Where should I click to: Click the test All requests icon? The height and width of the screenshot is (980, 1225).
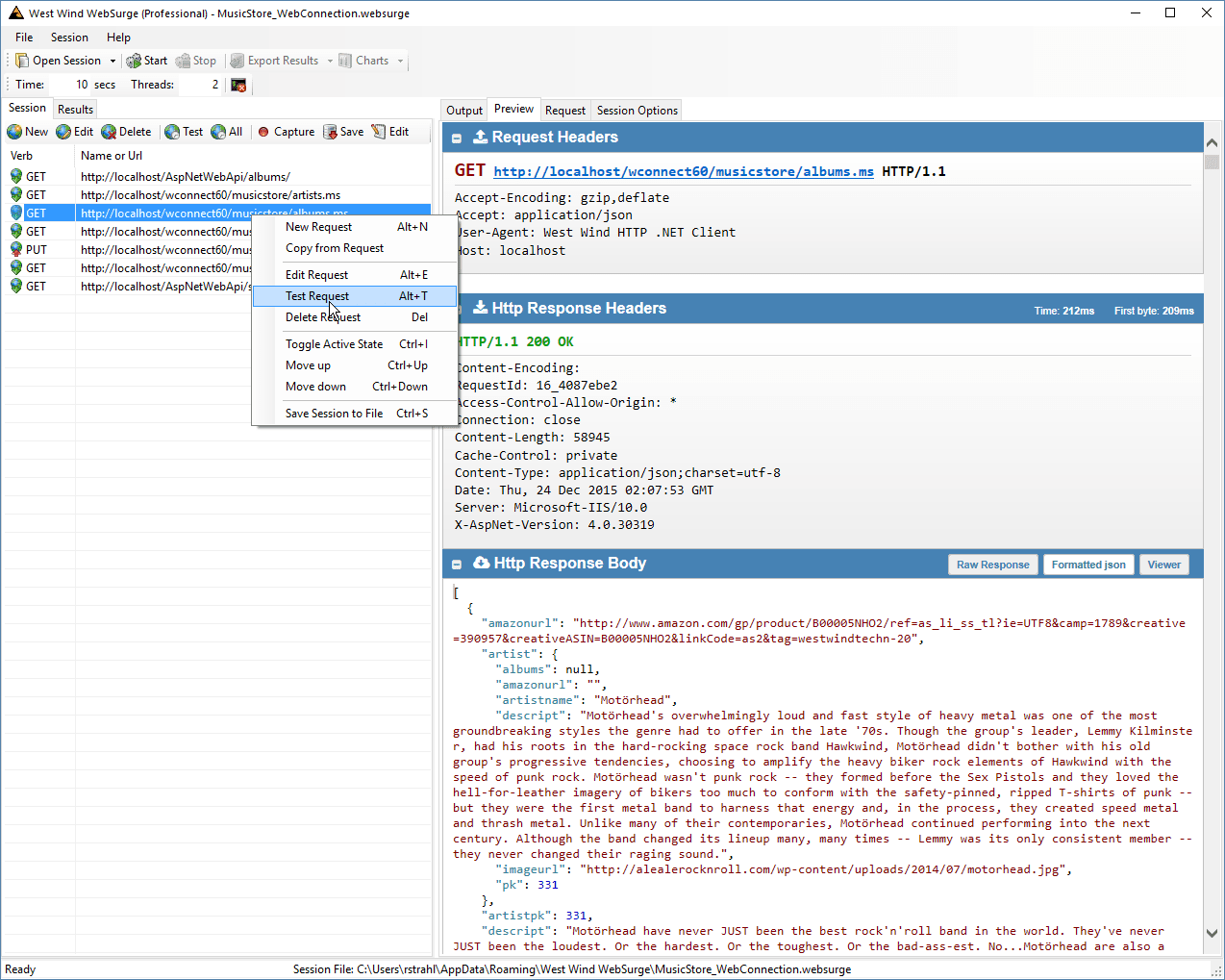(218, 132)
